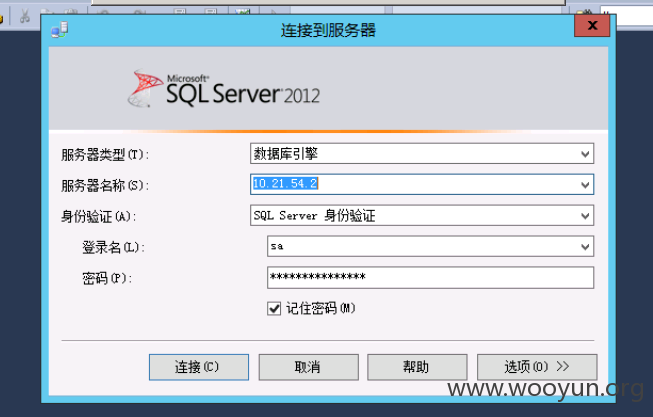This screenshot has width=653, height=417.
Task: Click the Cancel (取消) button
Action: tap(309, 367)
